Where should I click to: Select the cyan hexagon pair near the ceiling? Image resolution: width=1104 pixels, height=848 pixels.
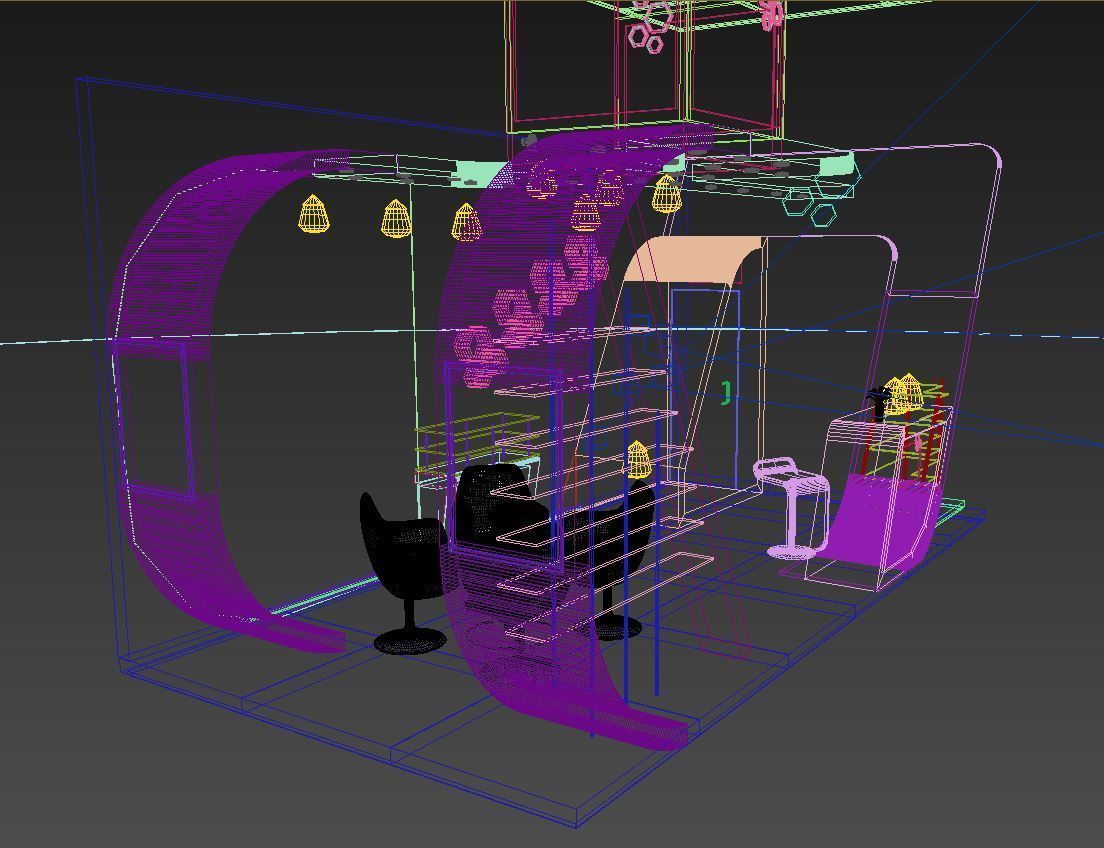click(810, 207)
